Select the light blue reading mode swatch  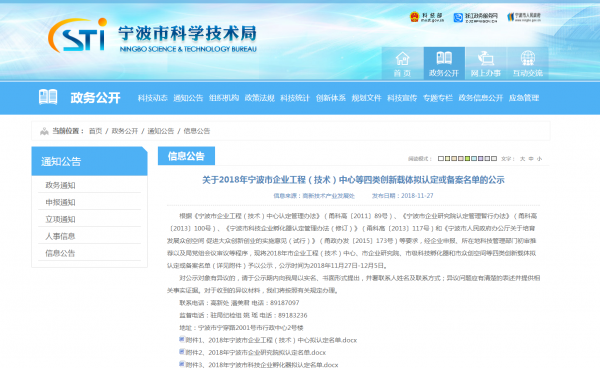474,158
